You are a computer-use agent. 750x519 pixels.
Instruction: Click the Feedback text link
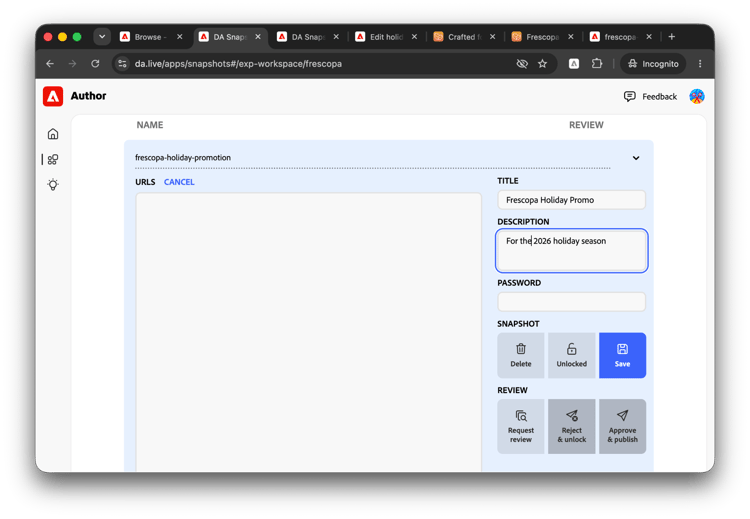point(659,97)
